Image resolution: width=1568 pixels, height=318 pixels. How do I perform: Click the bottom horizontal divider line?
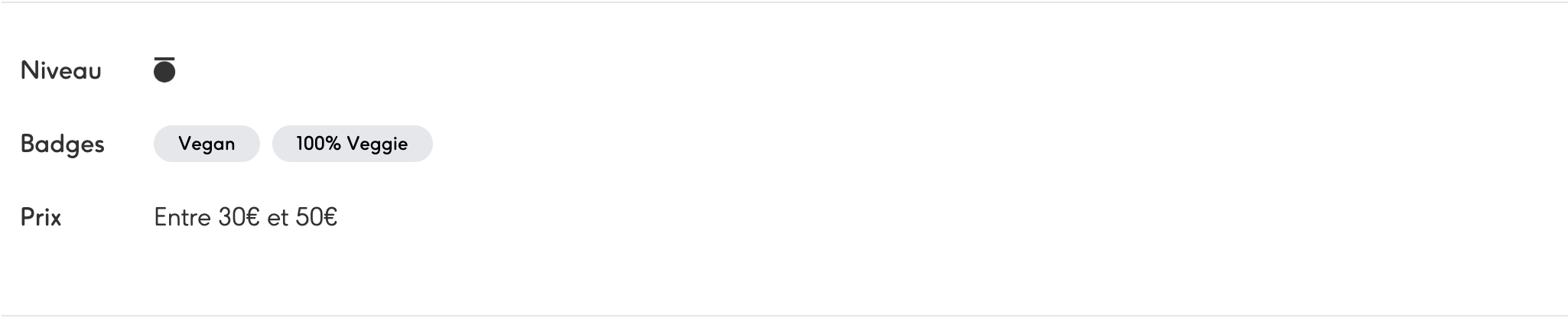(784, 315)
